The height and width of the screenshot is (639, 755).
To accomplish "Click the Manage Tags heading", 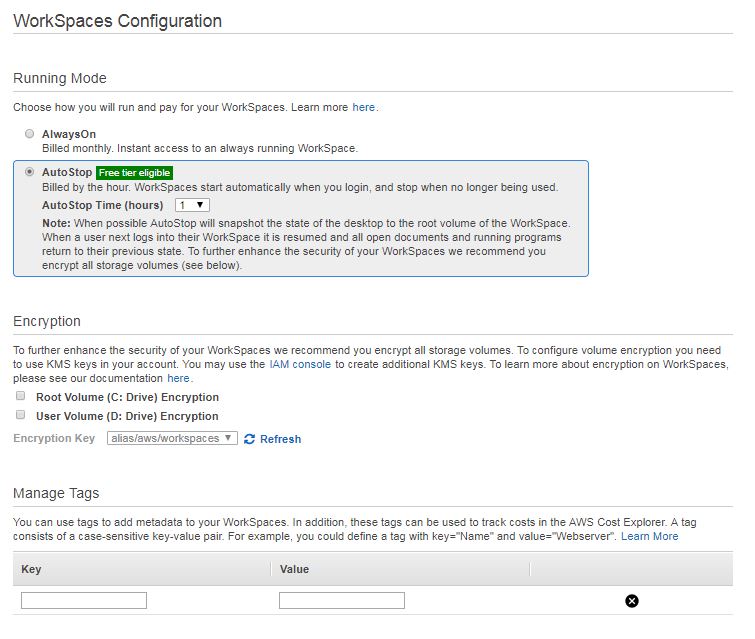I will coord(56,494).
